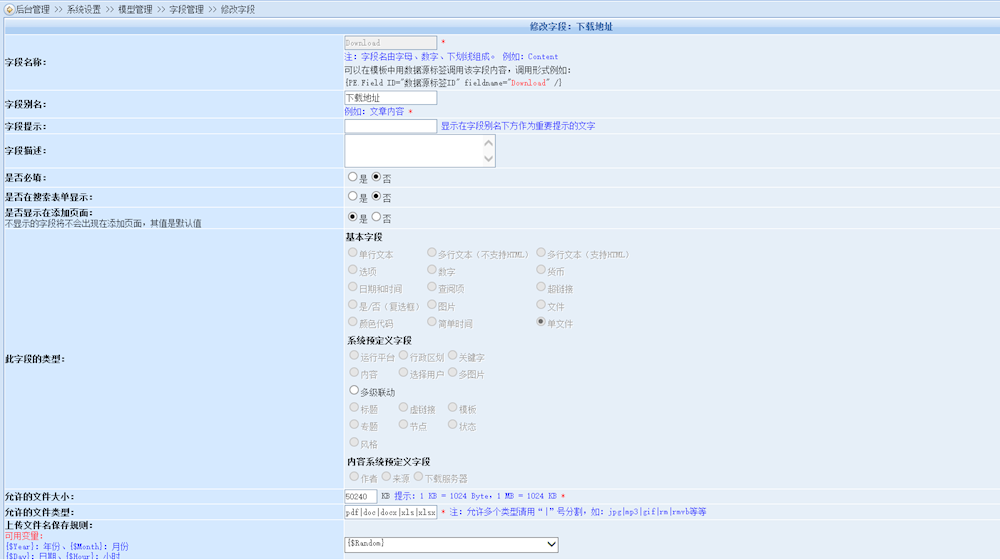Viewport: 1000px width, 560px height.
Task: Click down arrow in 字段描述 scrollbar
Action: pos(489,158)
